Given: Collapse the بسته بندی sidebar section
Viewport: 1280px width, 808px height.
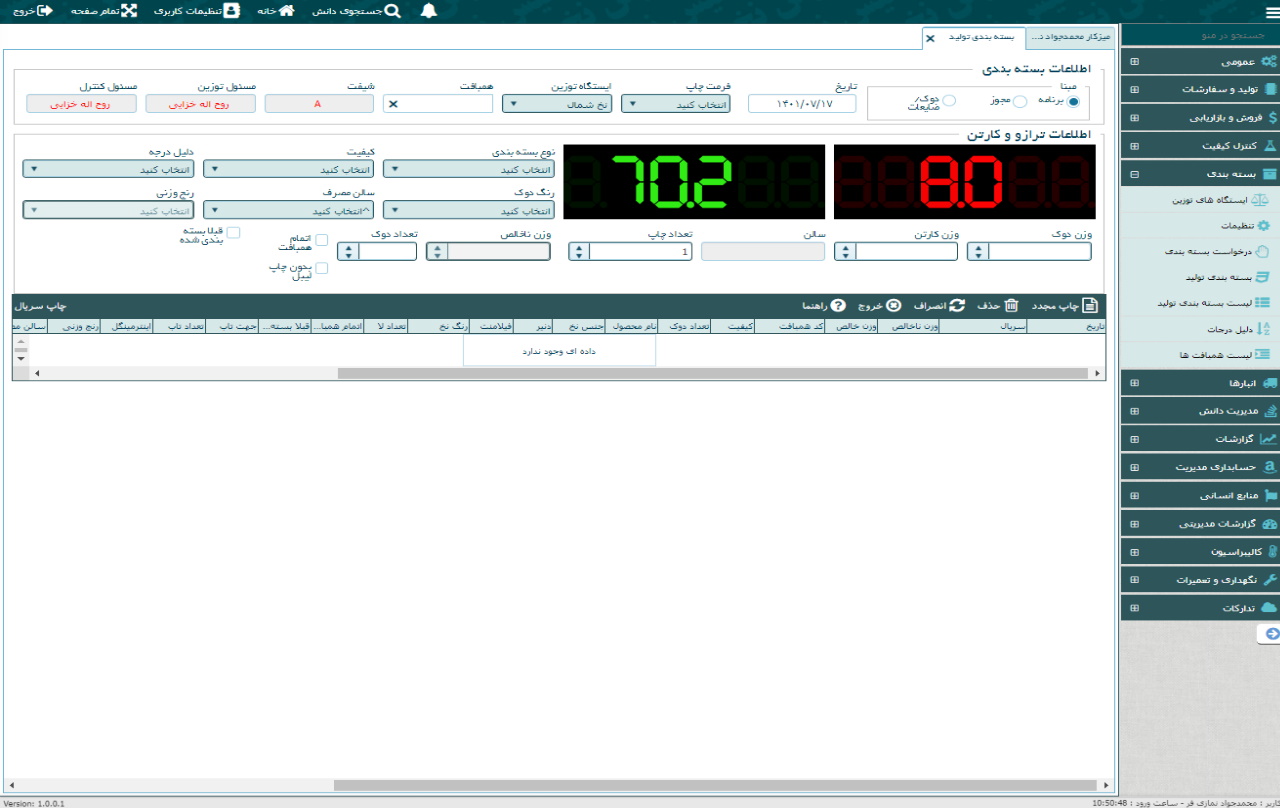Looking at the screenshot, I should click(1134, 174).
